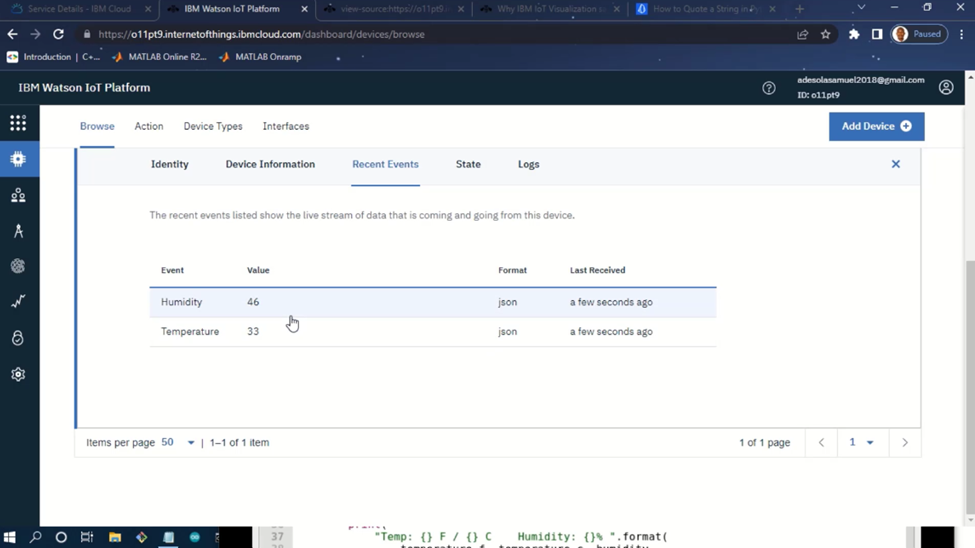The height and width of the screenshot is (548, 975).
Task: Toggle the browser side panel icon
Action: [x=877, y=34]
